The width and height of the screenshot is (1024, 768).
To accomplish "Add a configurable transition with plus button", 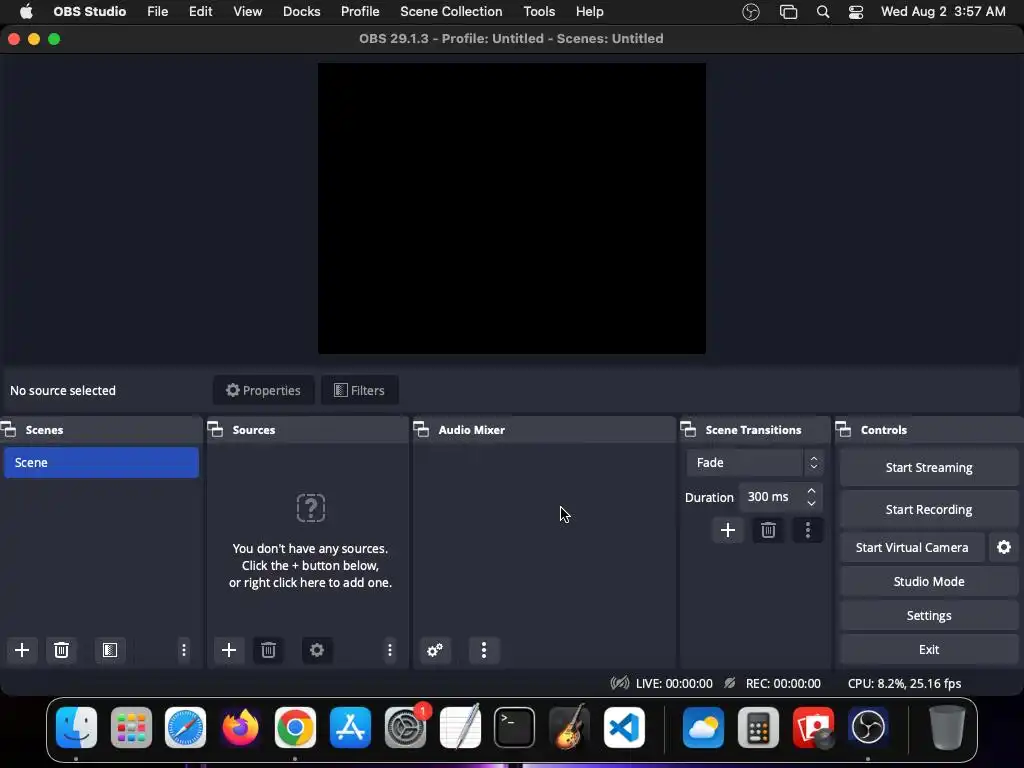I will coord(728,530).
